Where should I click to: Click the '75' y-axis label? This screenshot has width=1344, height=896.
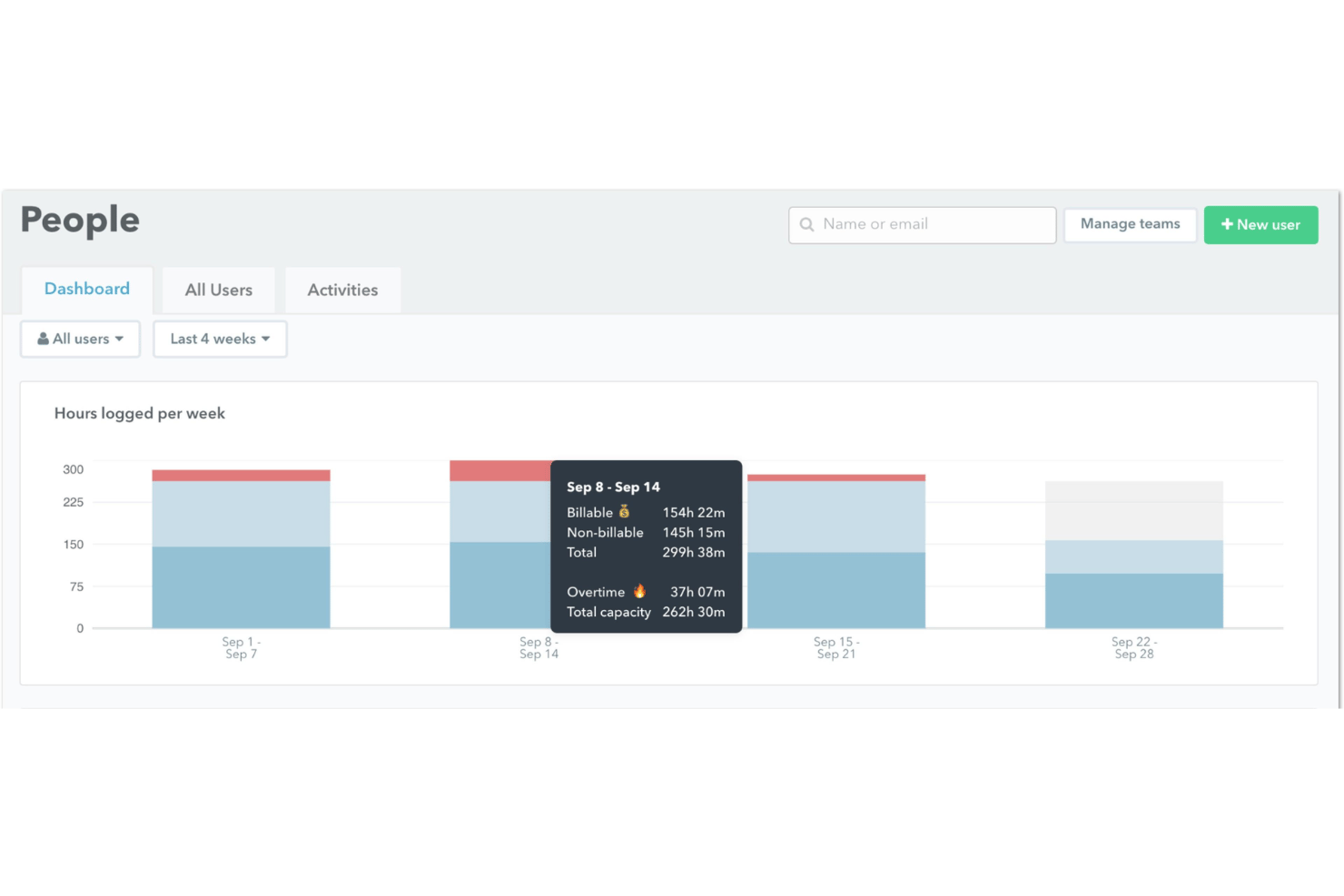click(76, 586)
